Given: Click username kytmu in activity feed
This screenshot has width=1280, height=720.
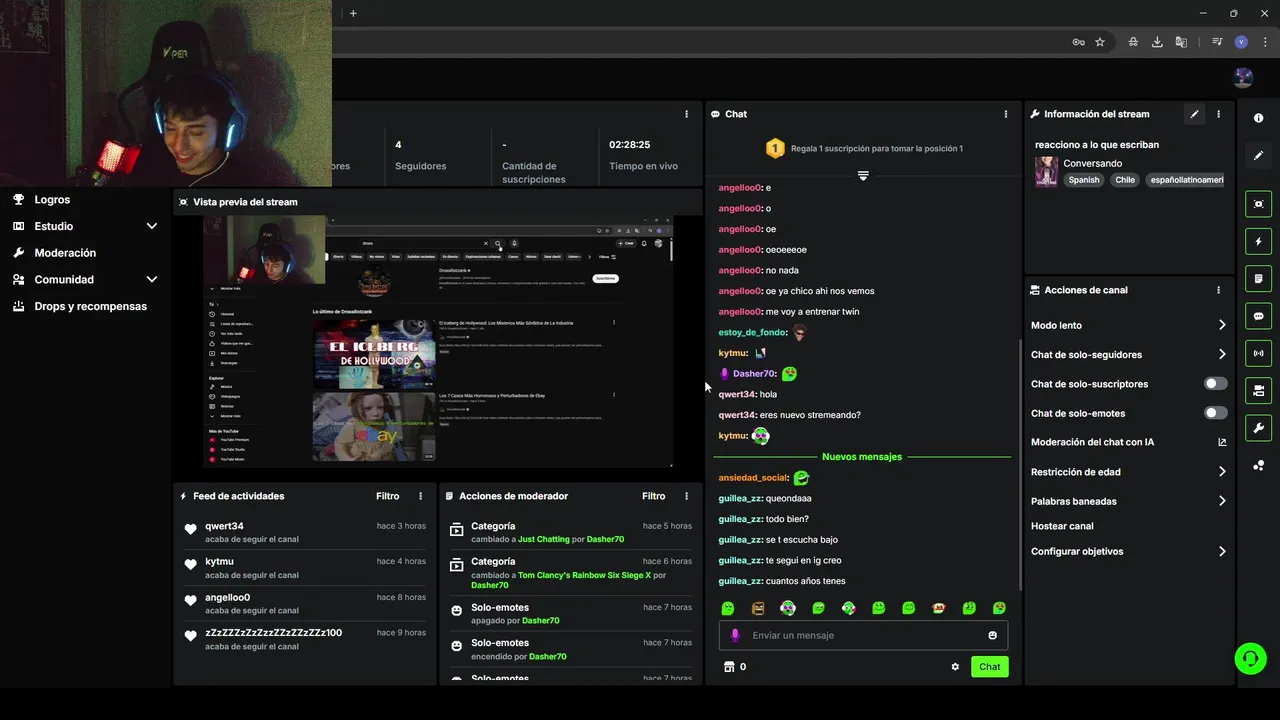Looking at the screenshot, I should pyautogui.click(x=219, y=562).
